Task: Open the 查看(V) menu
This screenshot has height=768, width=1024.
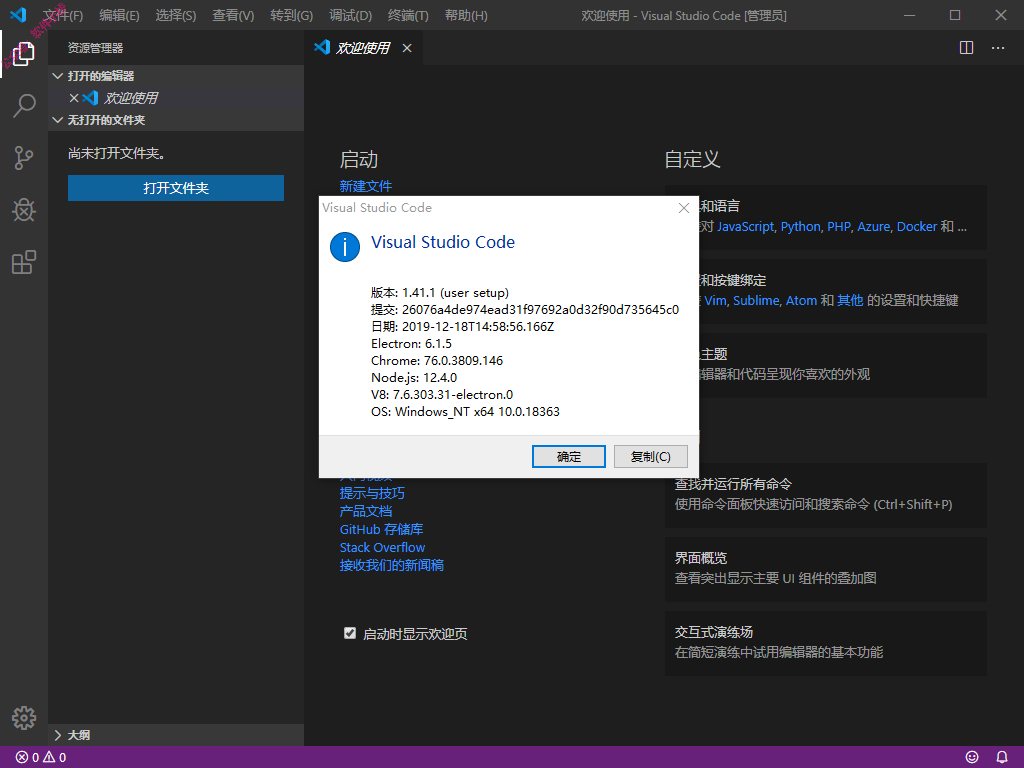Action: pyautogui.click(x=233, y=15)
